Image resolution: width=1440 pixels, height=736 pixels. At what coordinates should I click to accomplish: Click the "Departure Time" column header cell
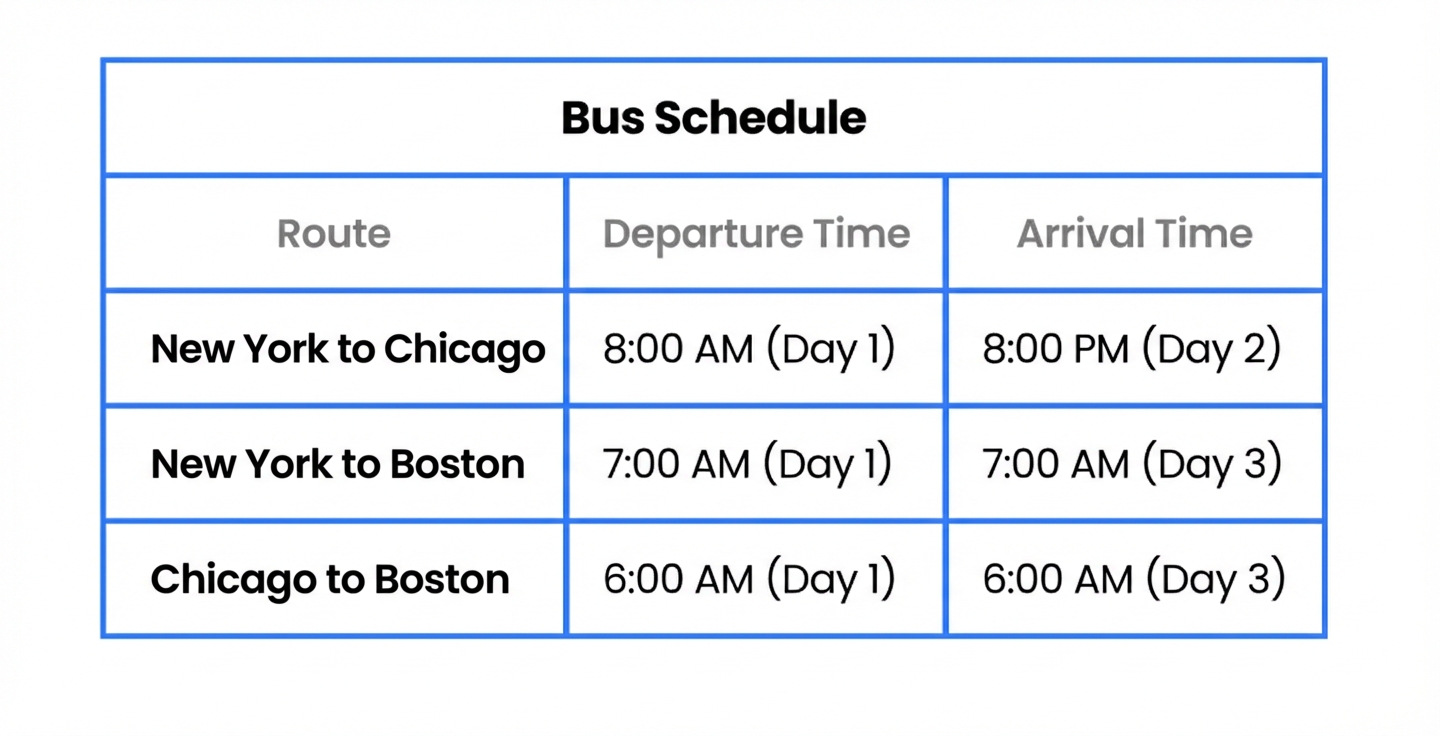tap(756, 234)
